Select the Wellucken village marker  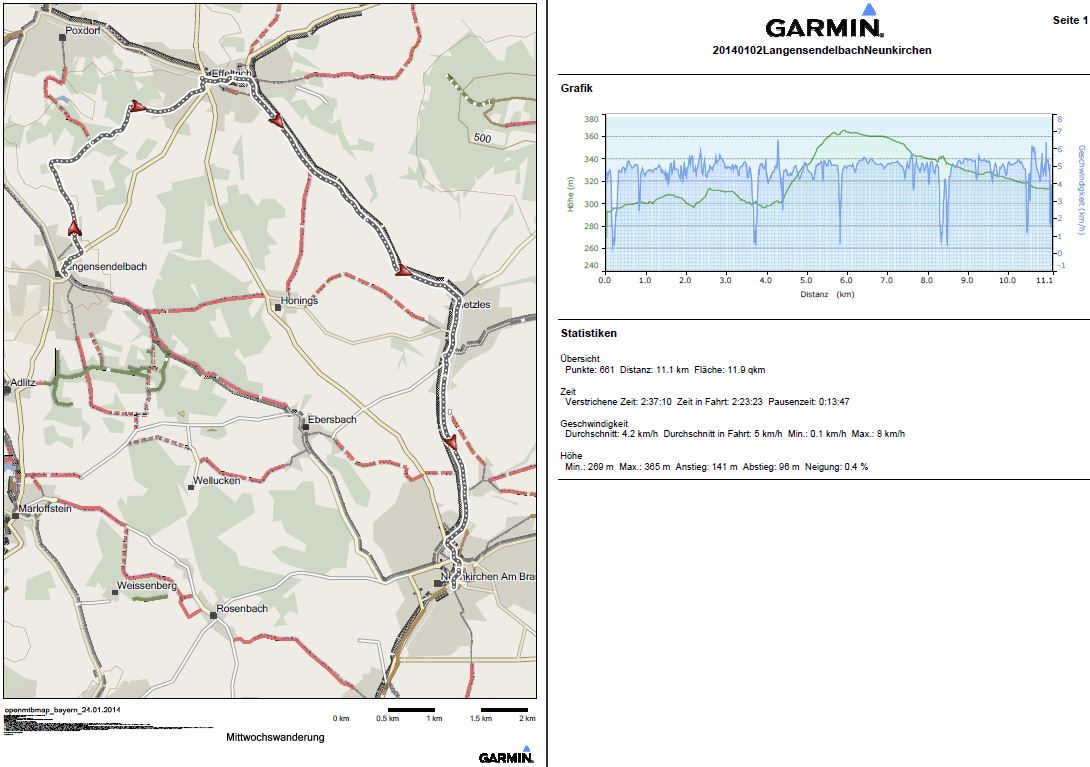[192, 487]
